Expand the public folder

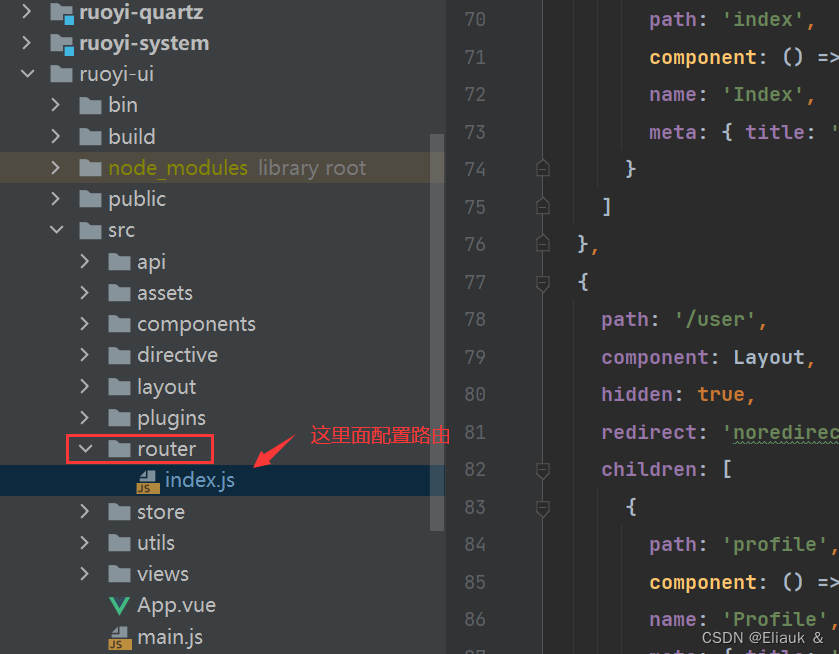[55, 199]
